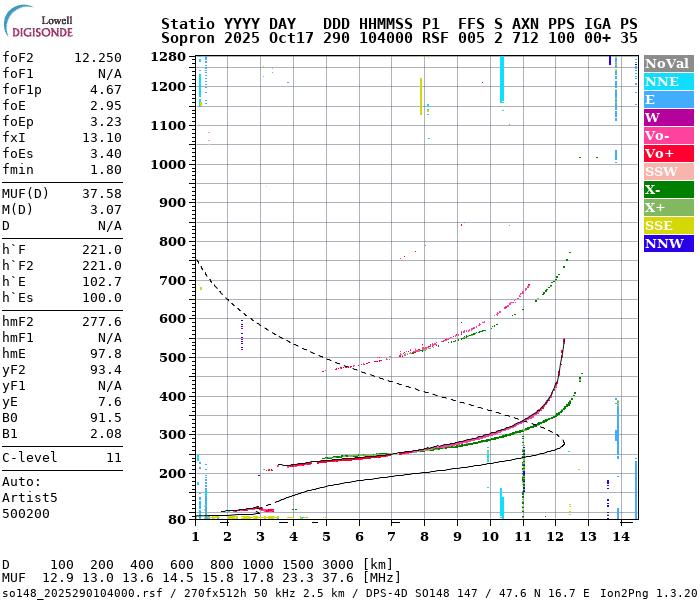Select the NoVal legend swatch
700x600 pixels.
[668, 63]
